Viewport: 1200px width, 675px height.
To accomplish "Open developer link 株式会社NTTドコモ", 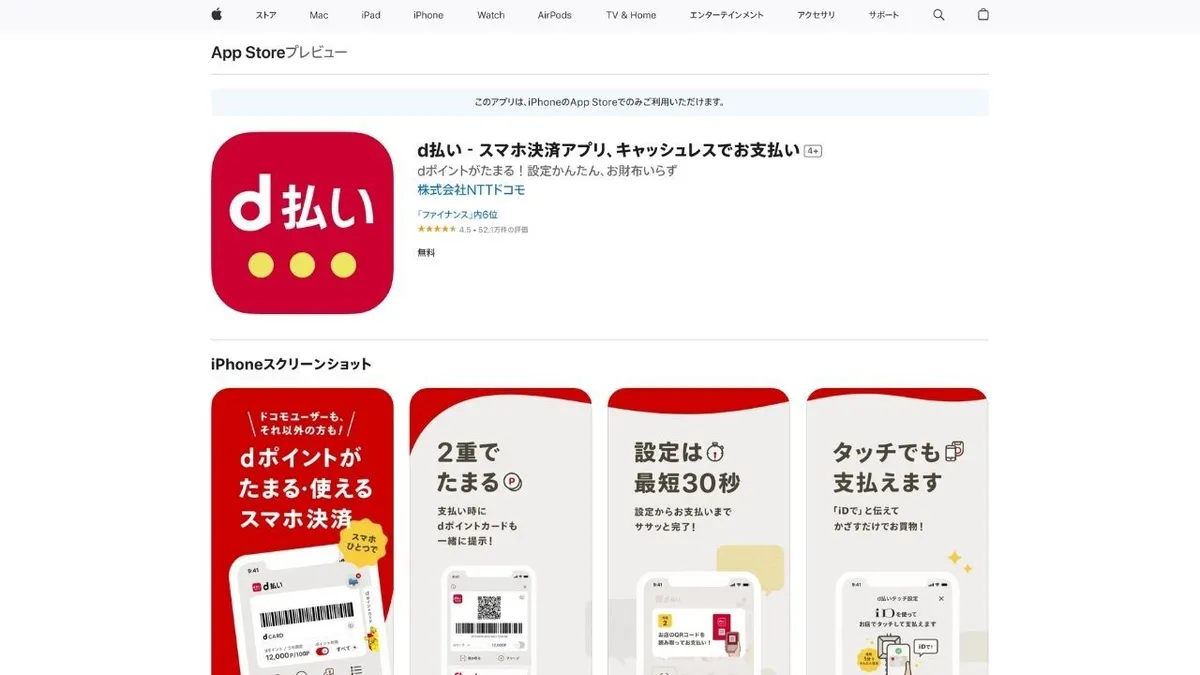I will pos(471,190).
